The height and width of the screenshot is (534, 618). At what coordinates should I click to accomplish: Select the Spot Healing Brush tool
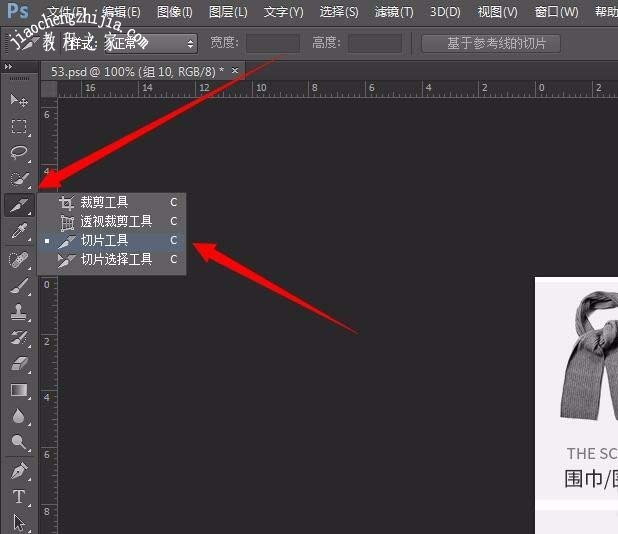click(x=19, y=260)
